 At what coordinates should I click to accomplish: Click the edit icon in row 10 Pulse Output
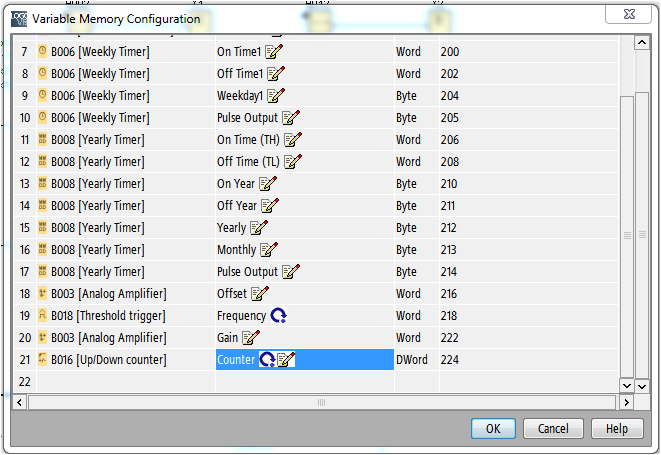(x=291, y=117)
